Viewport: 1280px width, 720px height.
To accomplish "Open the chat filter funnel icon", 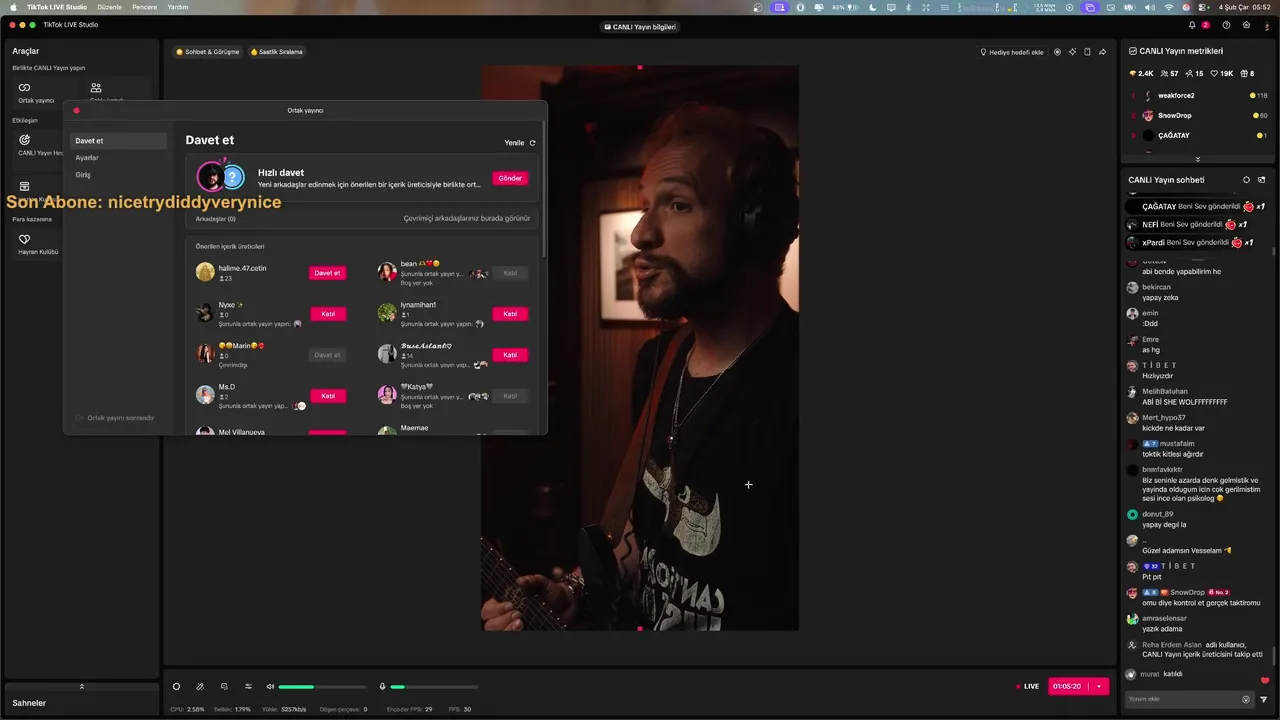I will coord(1264,699).
